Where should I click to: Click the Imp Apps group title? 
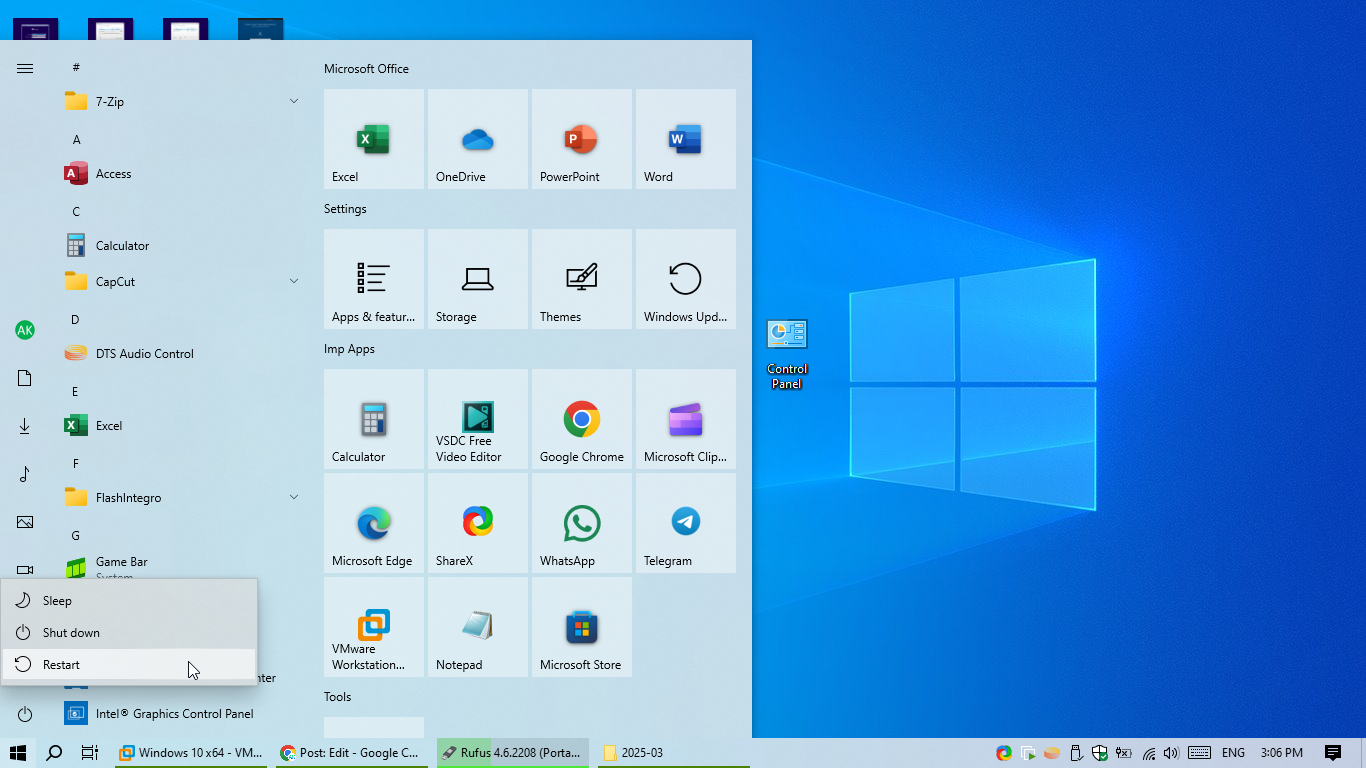[349, 349]
